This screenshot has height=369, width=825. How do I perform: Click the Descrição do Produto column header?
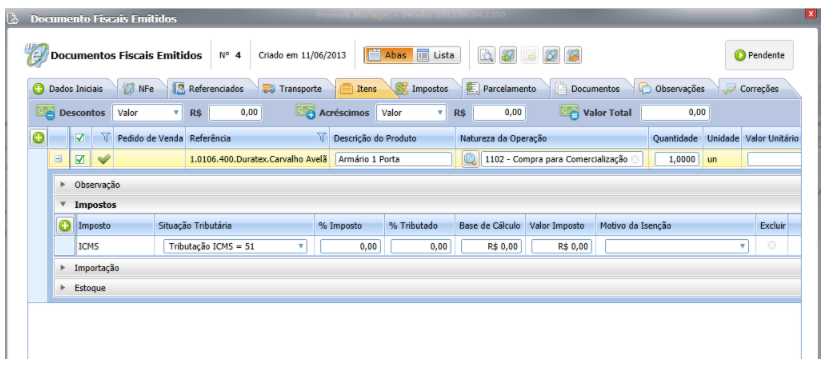click(x=393, y=138)
